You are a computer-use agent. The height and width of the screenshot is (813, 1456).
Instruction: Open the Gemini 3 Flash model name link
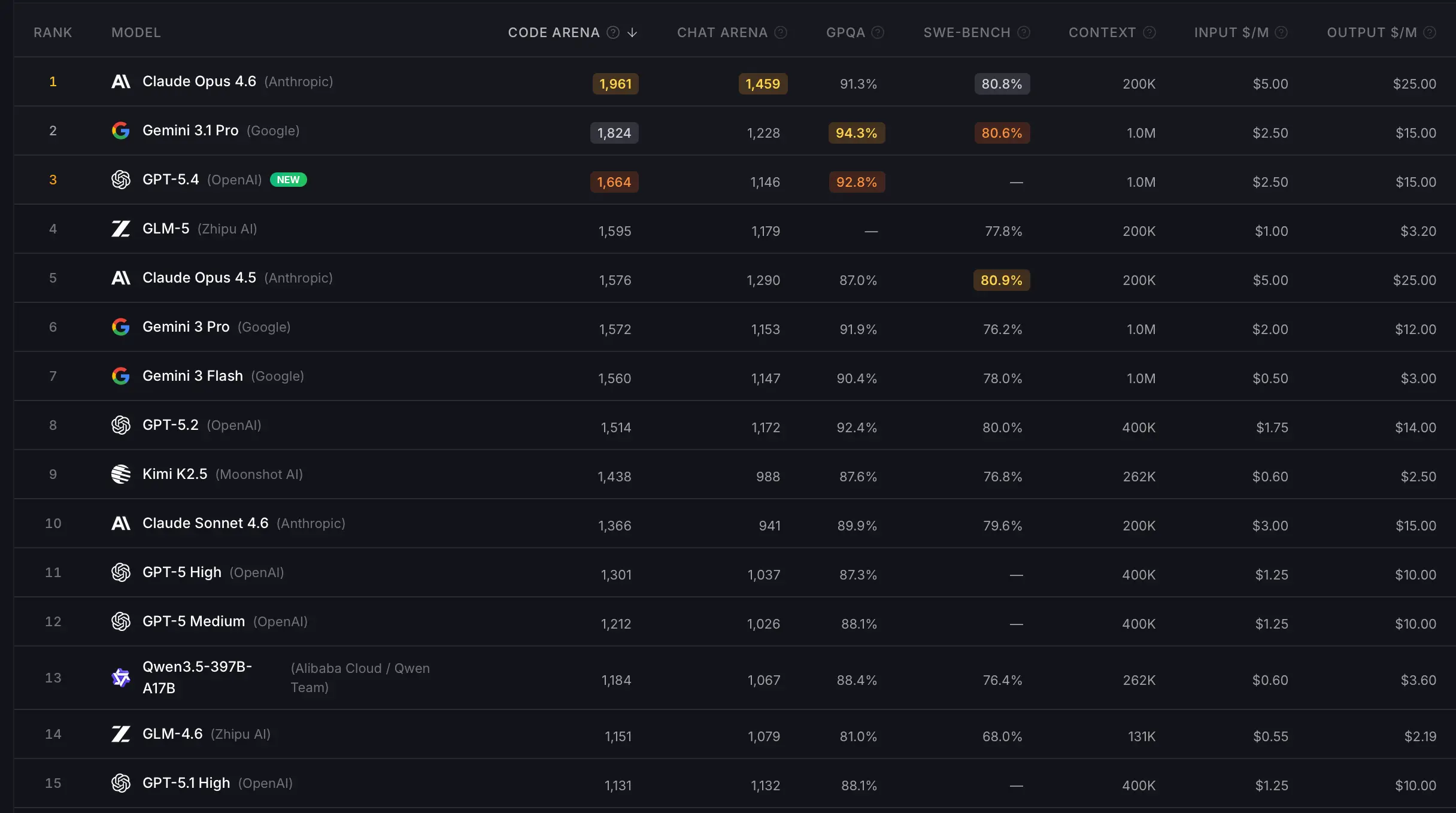point(192,376)
